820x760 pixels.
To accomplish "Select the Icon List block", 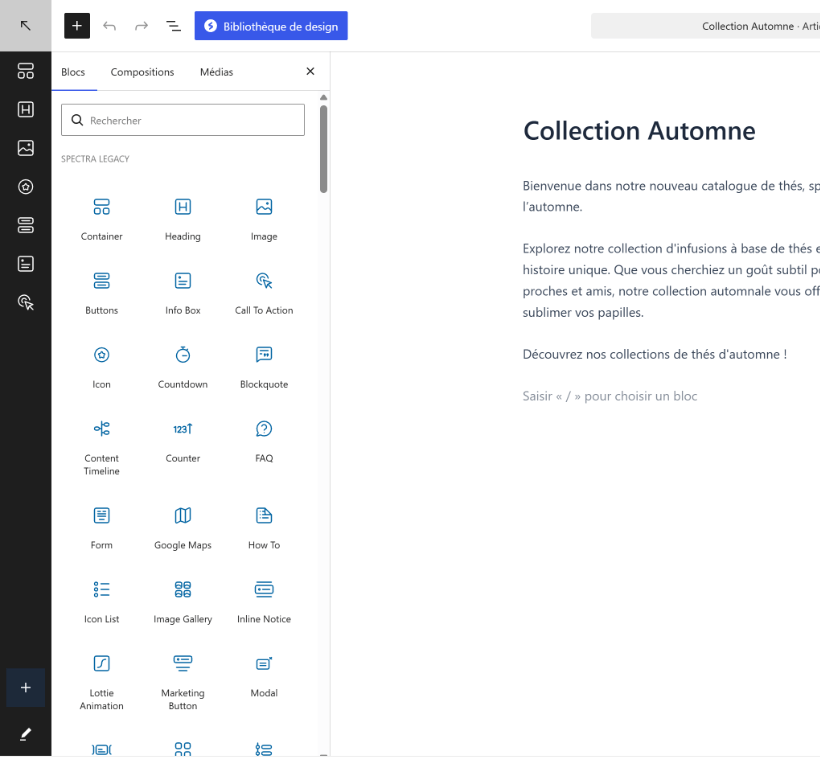I will point(101,602).
